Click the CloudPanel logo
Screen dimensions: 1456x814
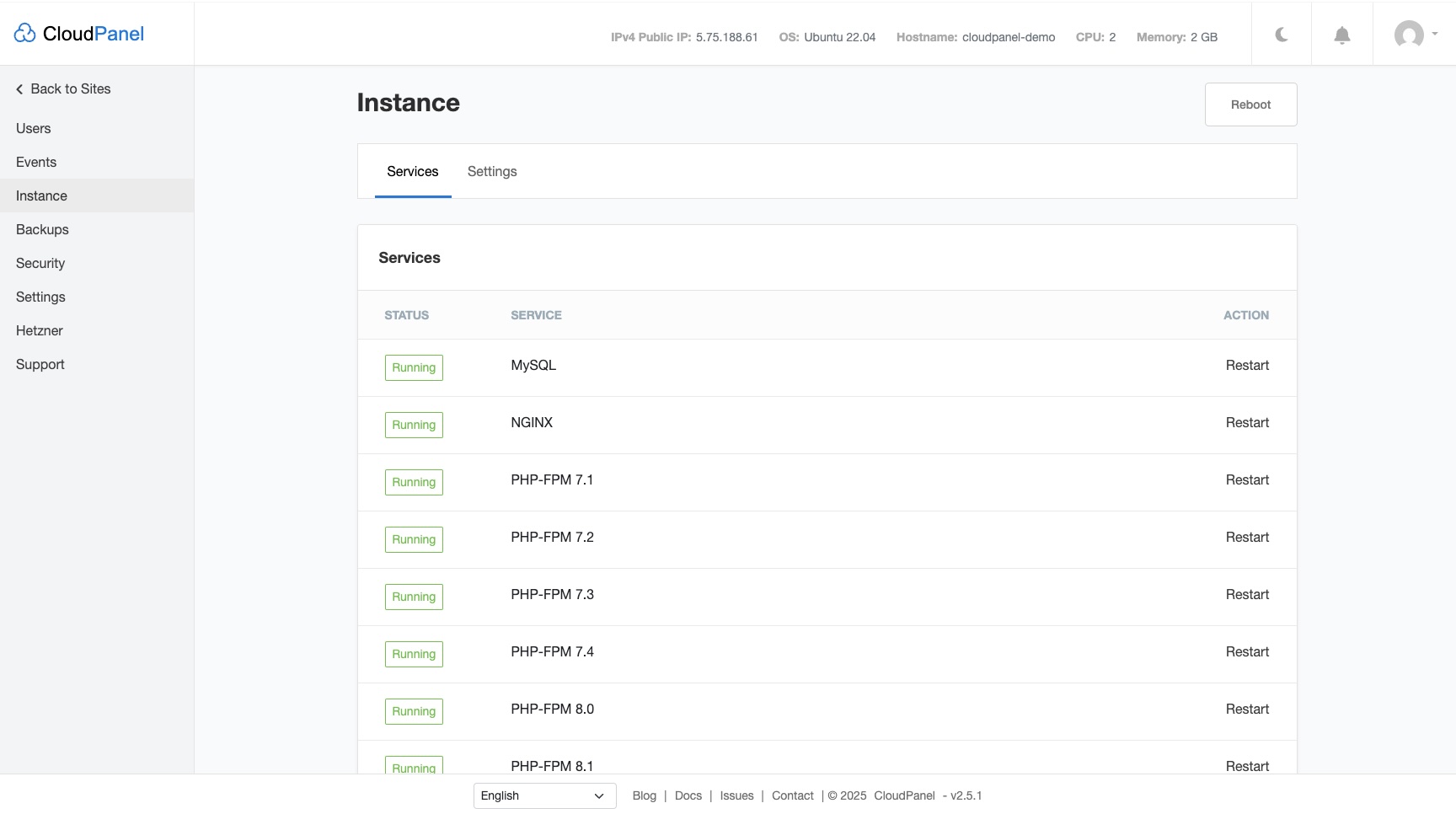pos(79,34)
